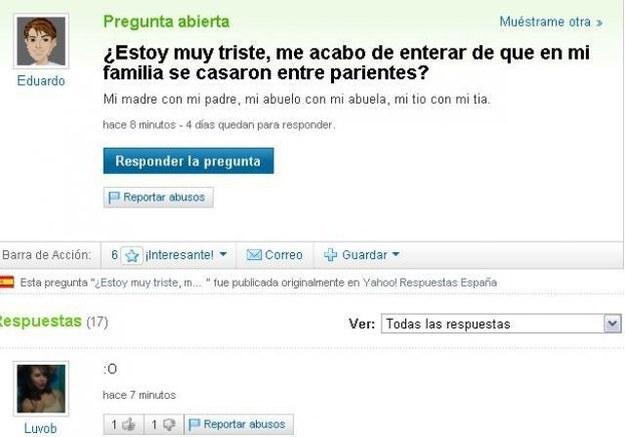Image resolution: width=625 pixels, height=437 pixels.
Task: Expand the ¡Interesante! dropdown arrow
Action: point(223,254)
